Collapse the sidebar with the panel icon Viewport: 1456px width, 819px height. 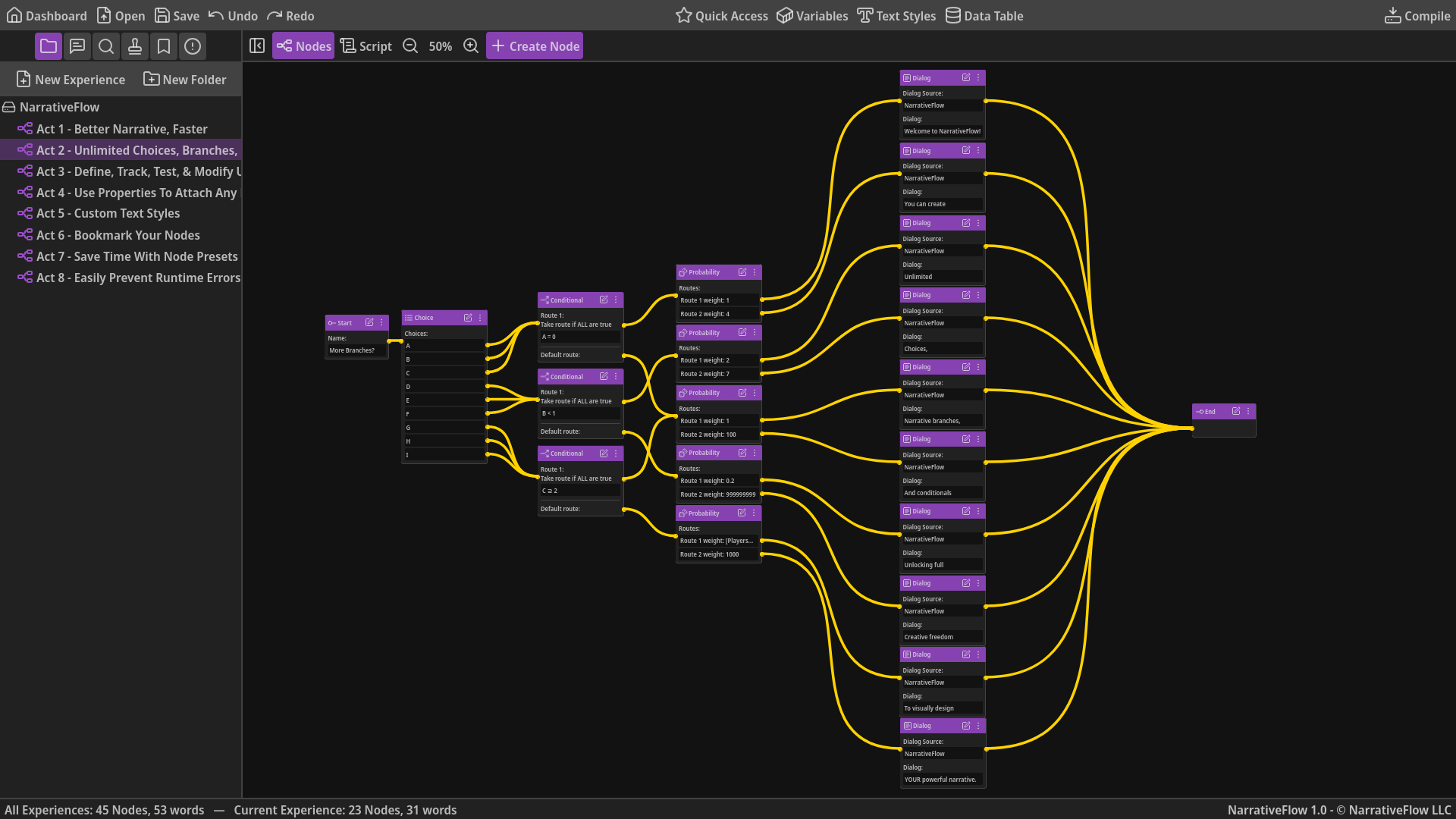257,45
